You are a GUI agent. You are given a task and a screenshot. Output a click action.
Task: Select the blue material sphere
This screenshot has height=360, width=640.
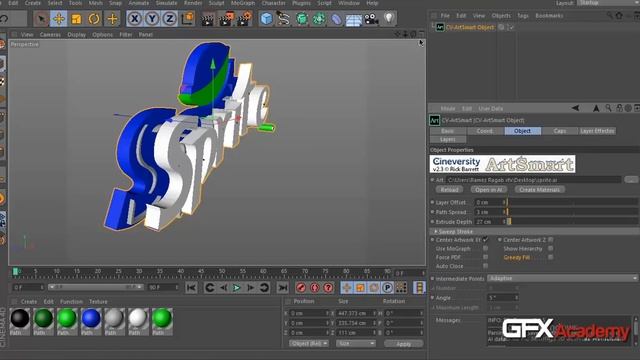91,318
